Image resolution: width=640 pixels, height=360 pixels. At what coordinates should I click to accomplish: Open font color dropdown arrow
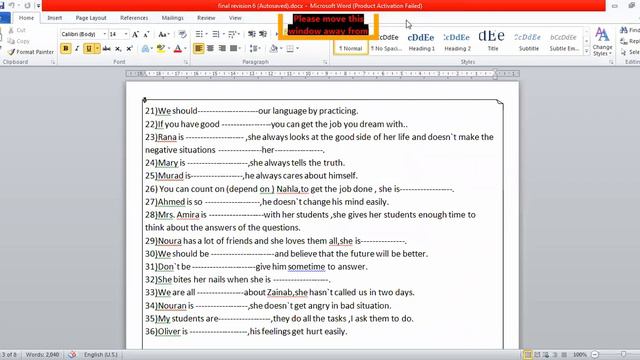tap(185, 49)
